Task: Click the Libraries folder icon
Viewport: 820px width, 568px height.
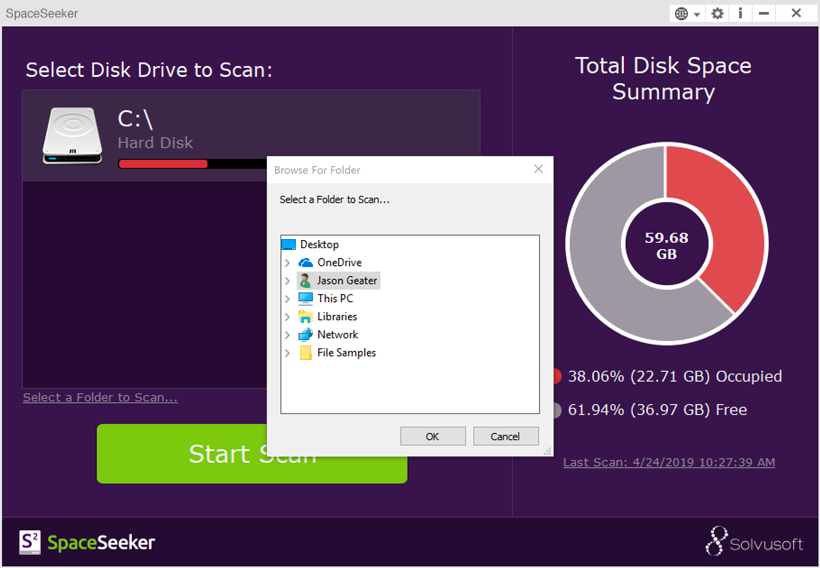Action: 306,317
